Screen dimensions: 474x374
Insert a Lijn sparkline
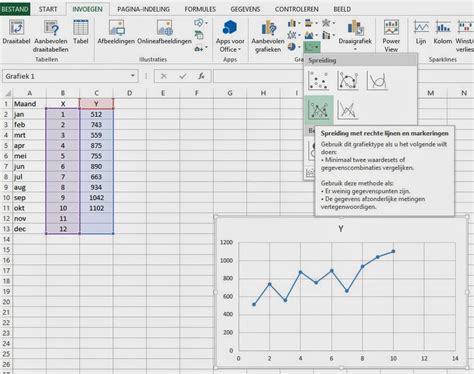[421, 32]
